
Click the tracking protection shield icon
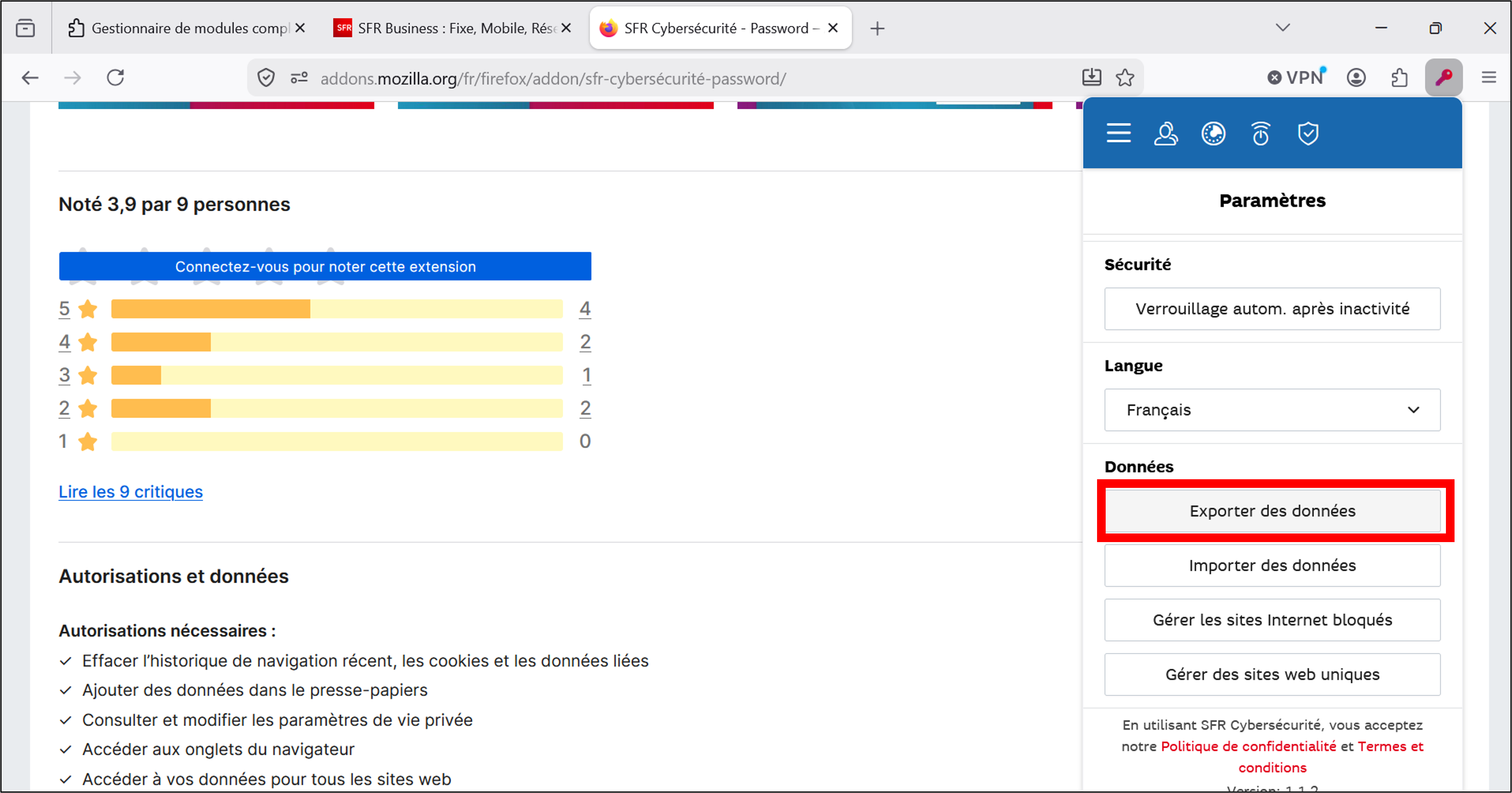[266, 78]
